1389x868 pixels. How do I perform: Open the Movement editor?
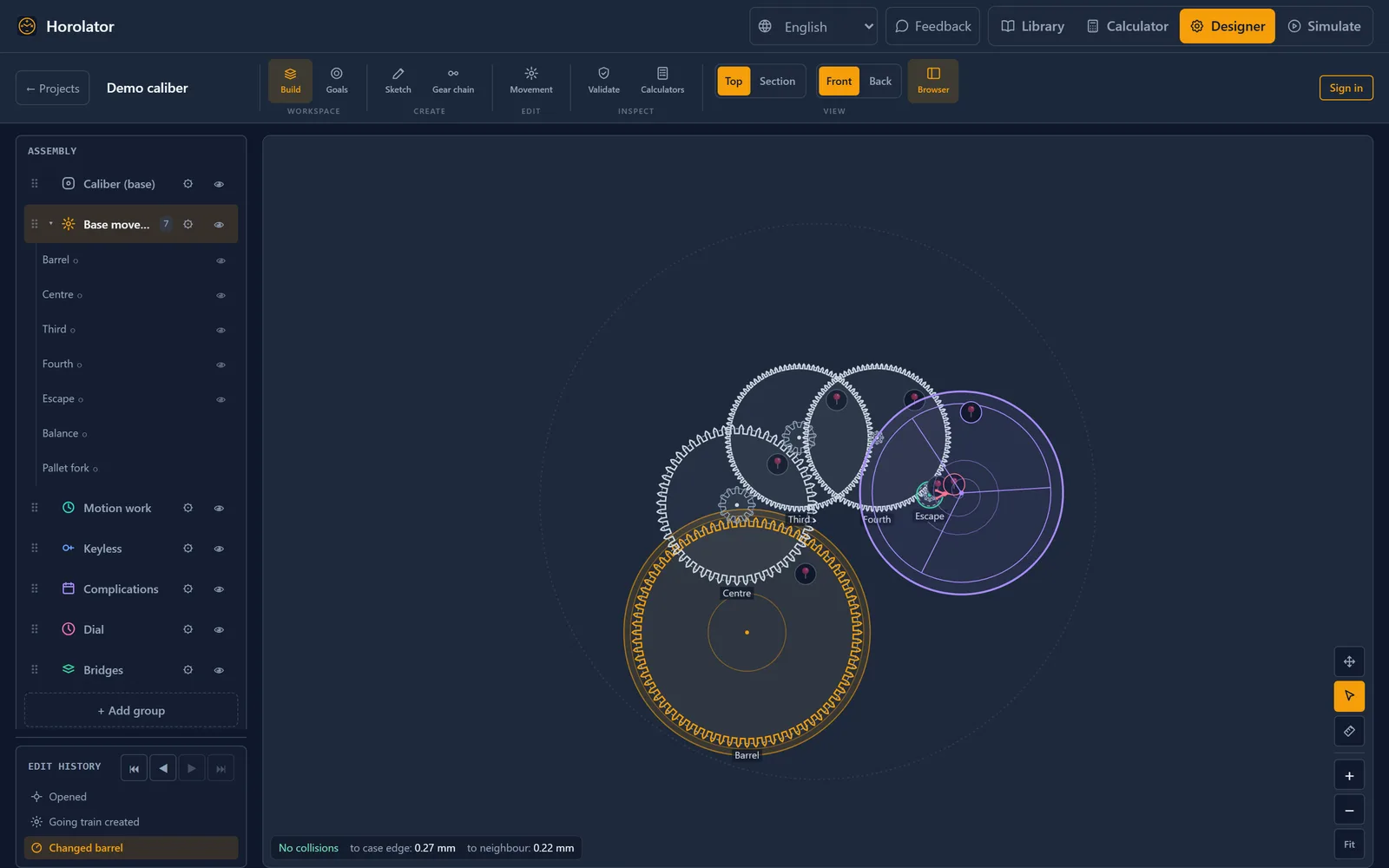[531, 81]
